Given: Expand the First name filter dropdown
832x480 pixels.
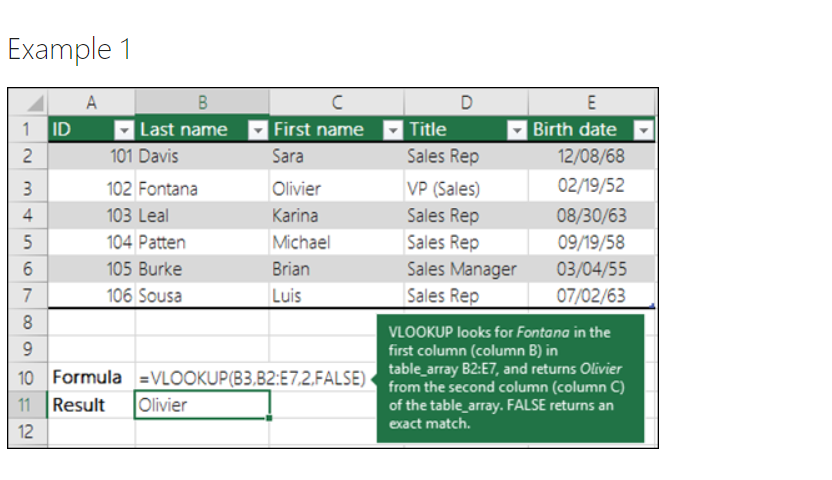Looking at the screenshot, I should tap(393, 130).
